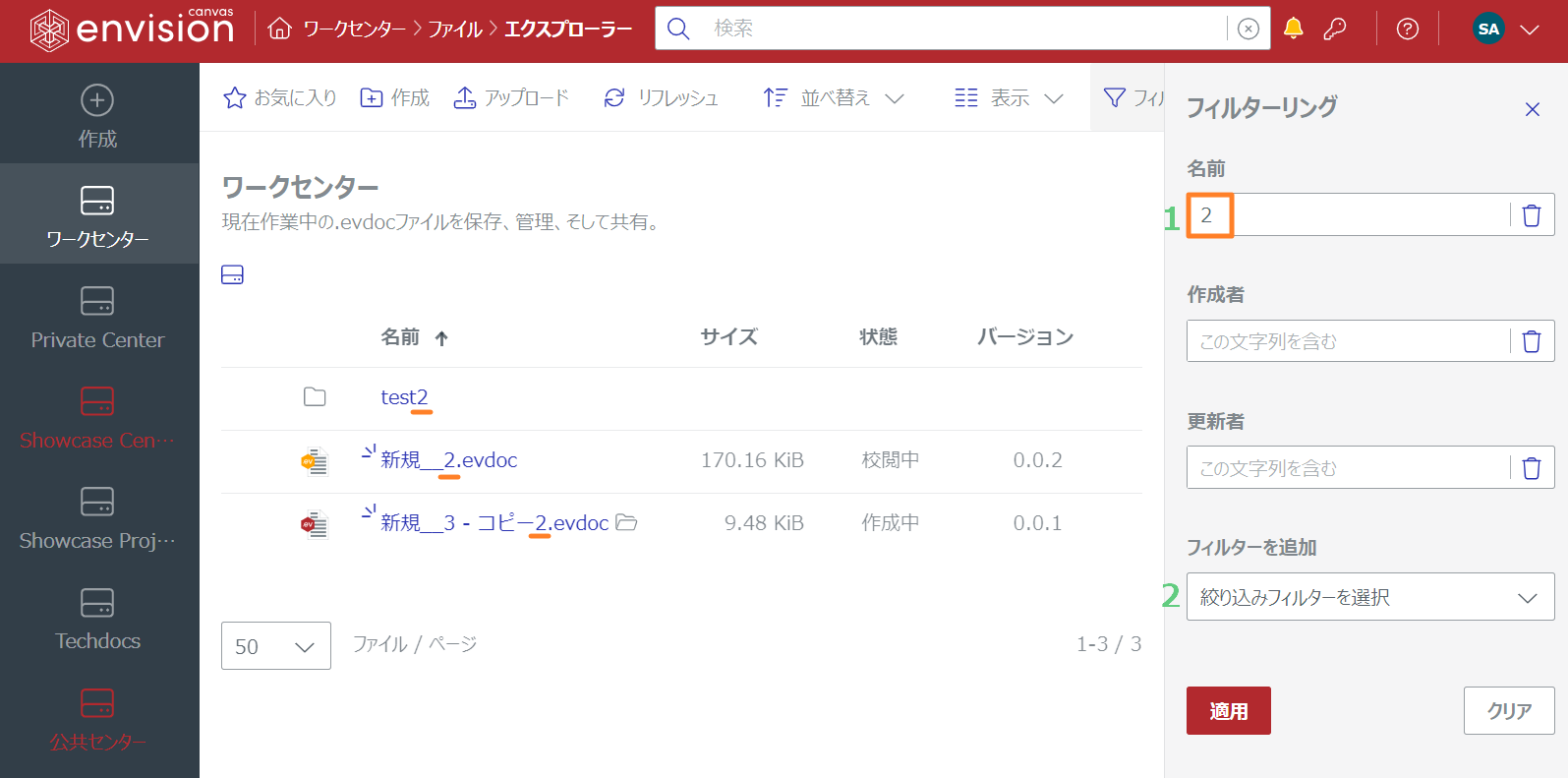Click ワークセンター breadcrumb
The height and width of the screenshot is (778, 1568).
pos(354,30)
